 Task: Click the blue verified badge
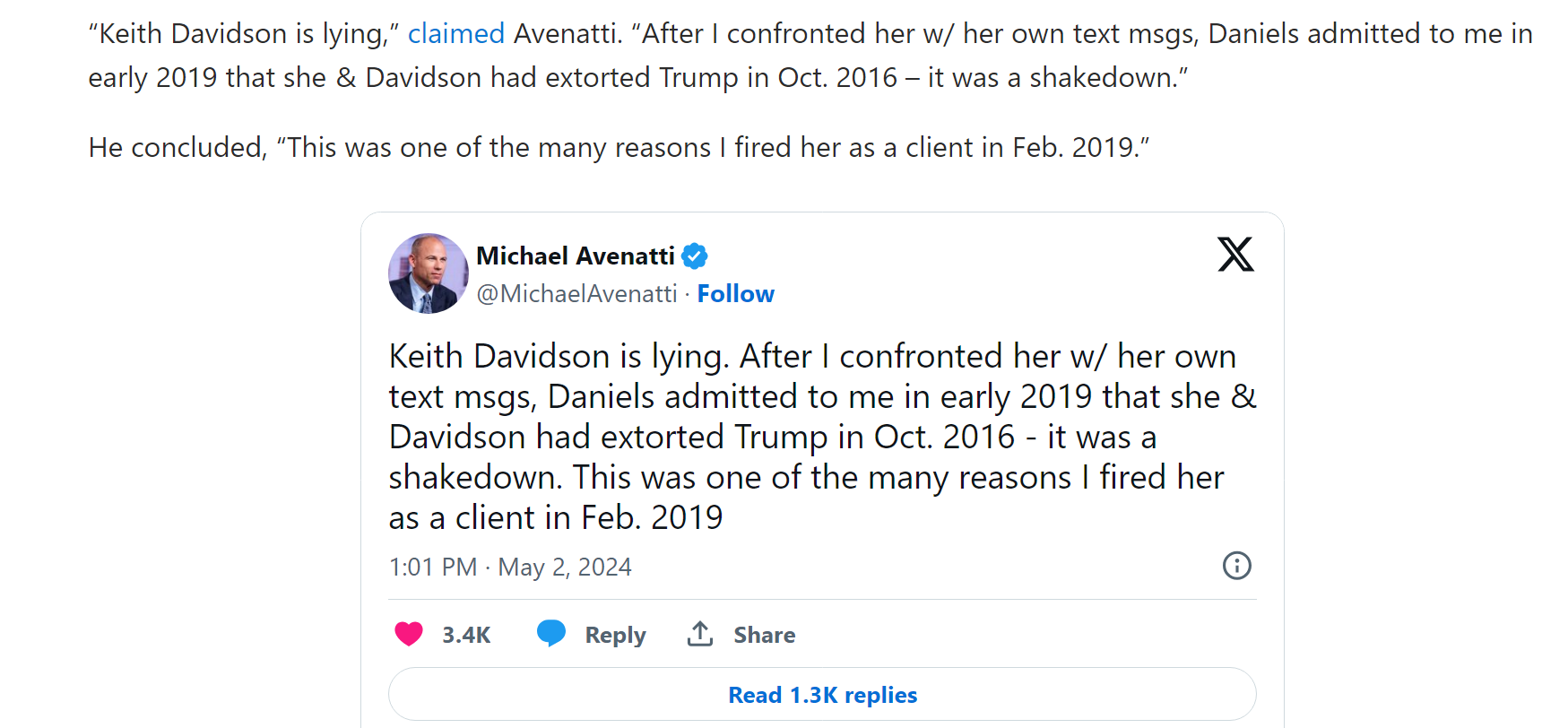[695, 256]
